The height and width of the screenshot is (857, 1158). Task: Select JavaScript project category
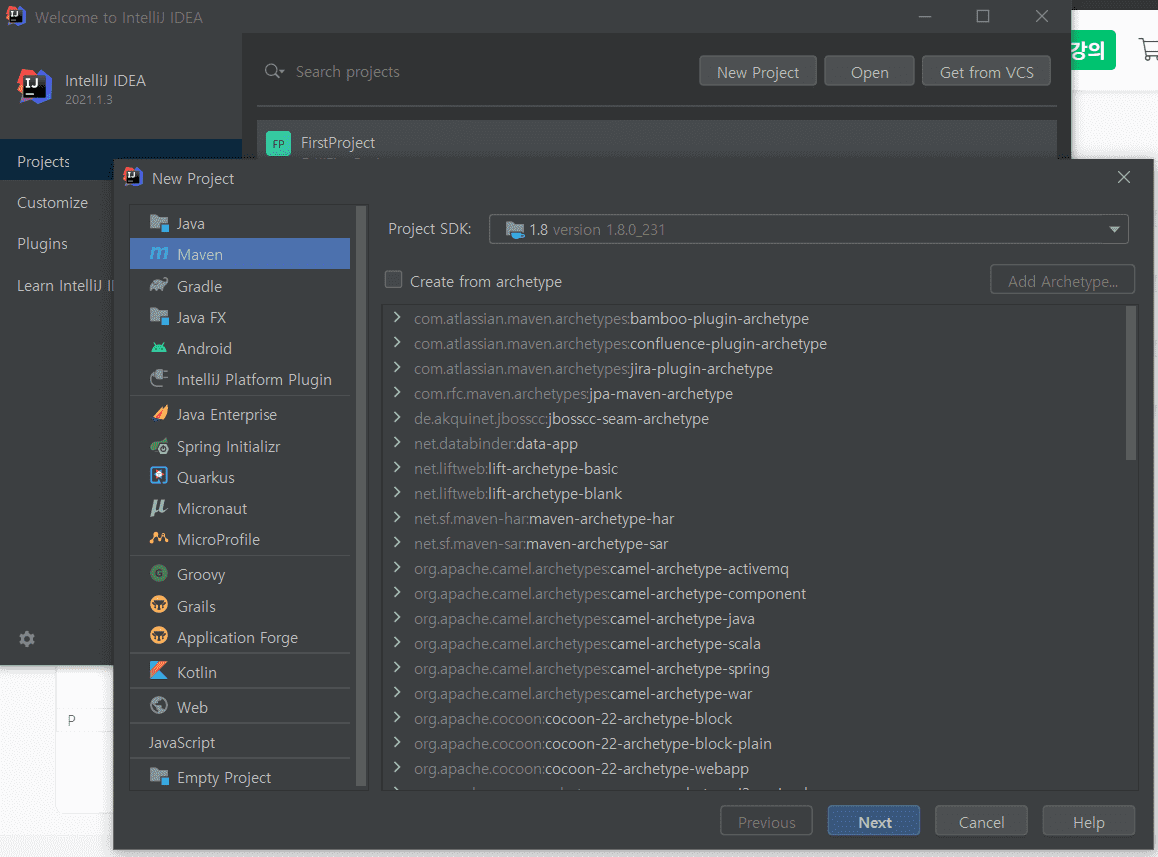240,742
